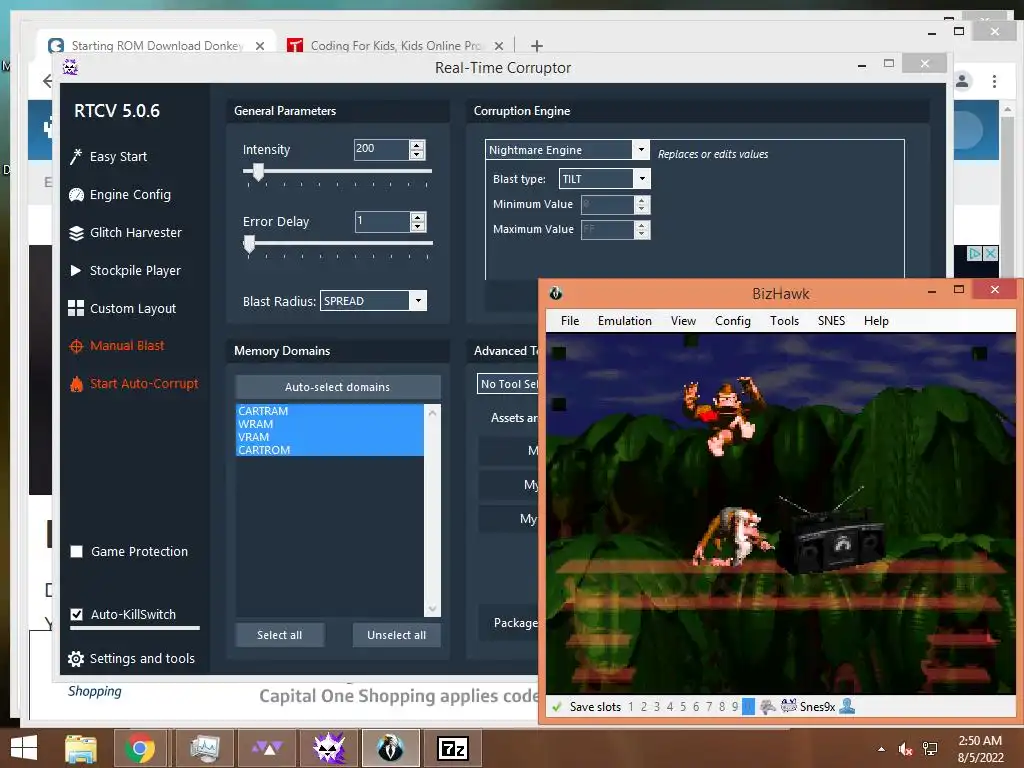Open BizHawk Tools menu
This screenshot has height=768, width=1024.
[784, 321]
